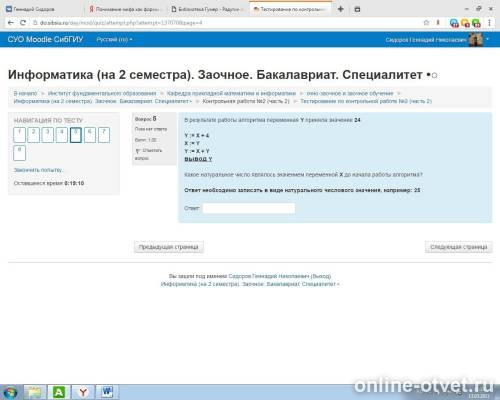This screenshot has height=400, width=500.
Task: Click the Ответ answer input field
Action: tap(249, 208)
